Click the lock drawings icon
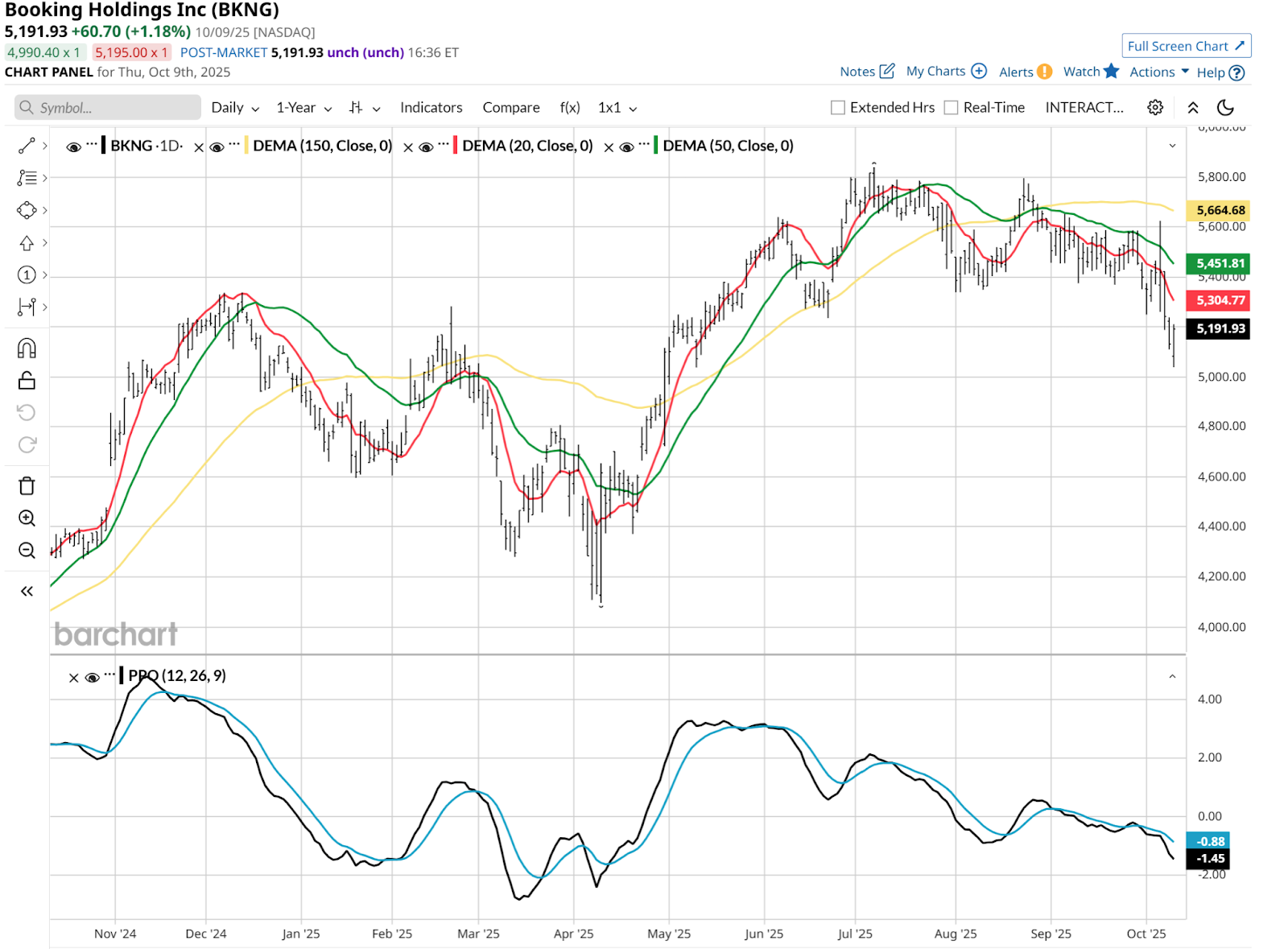This screenshot has height=949, width=1288. (27, 380)
